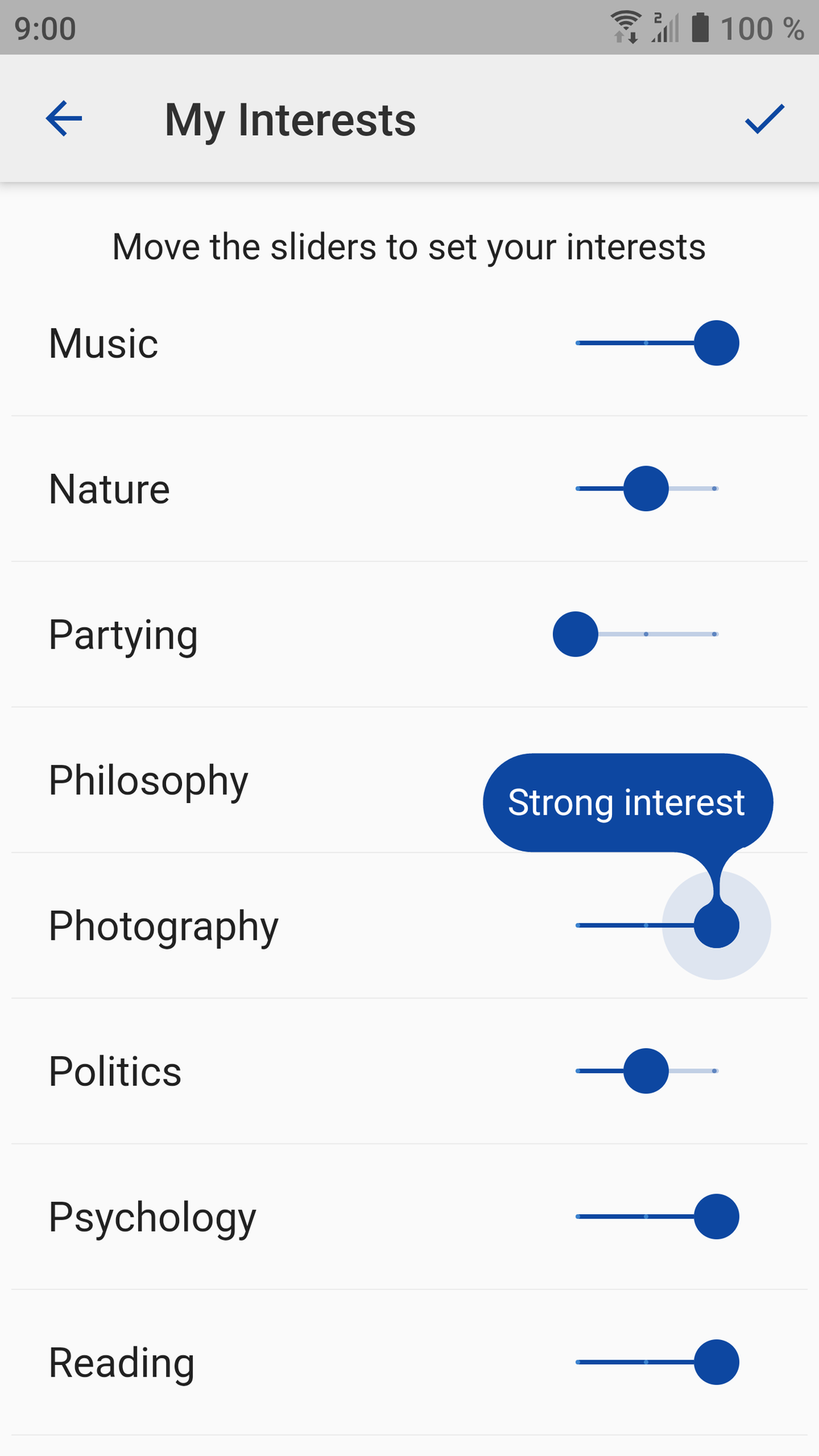Screen dimensions: 819x1456
Task: Set Partying slider to middle tick
Action: click(646, 634)
